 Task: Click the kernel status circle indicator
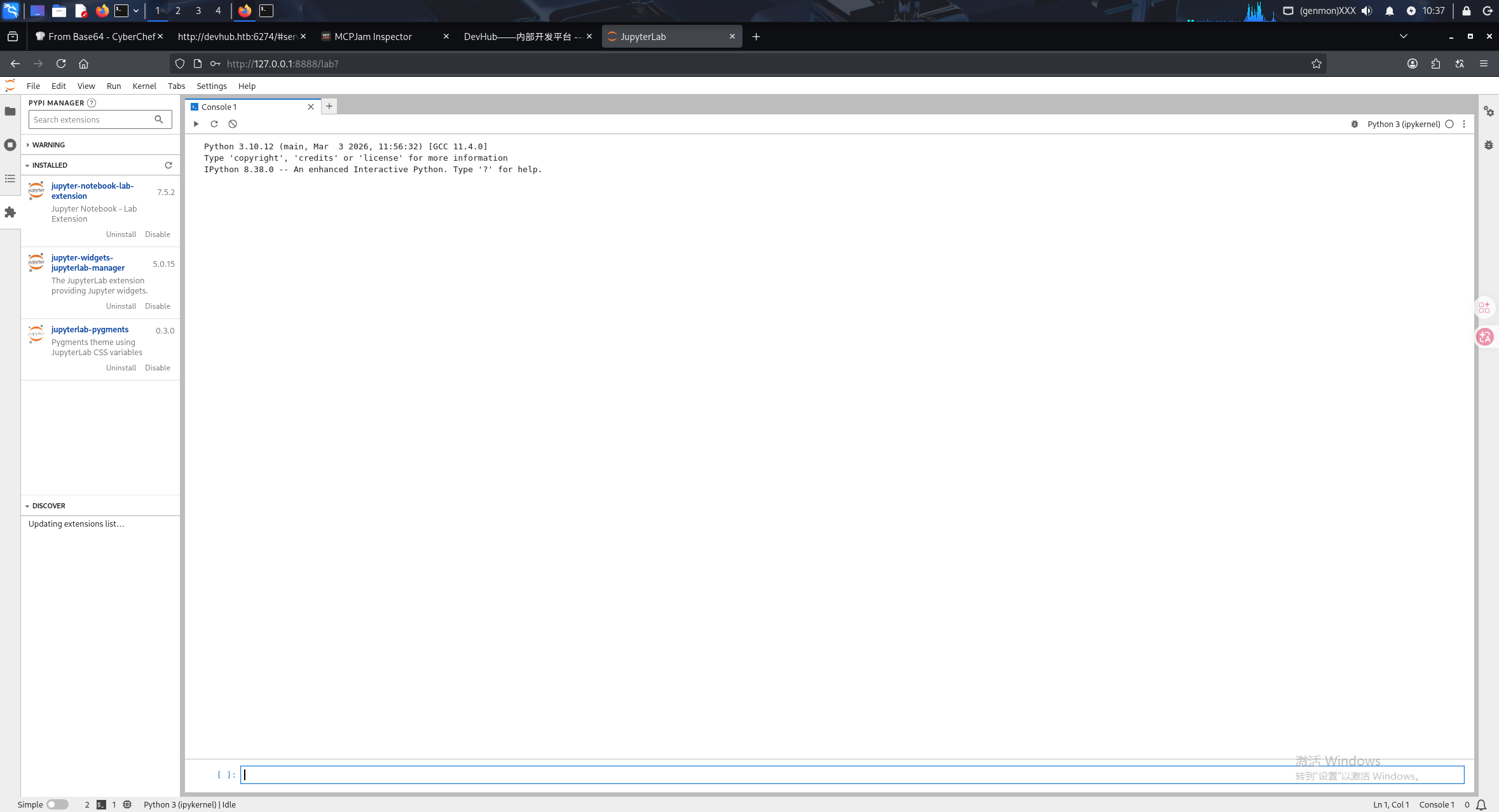(x=1449, y=124)
